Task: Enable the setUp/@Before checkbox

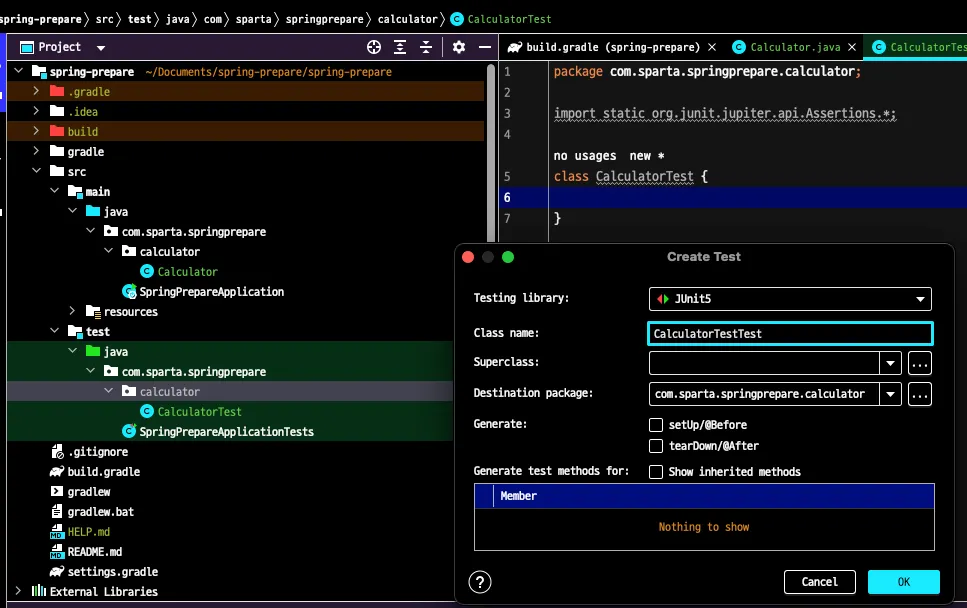Action: click(656, 425)
